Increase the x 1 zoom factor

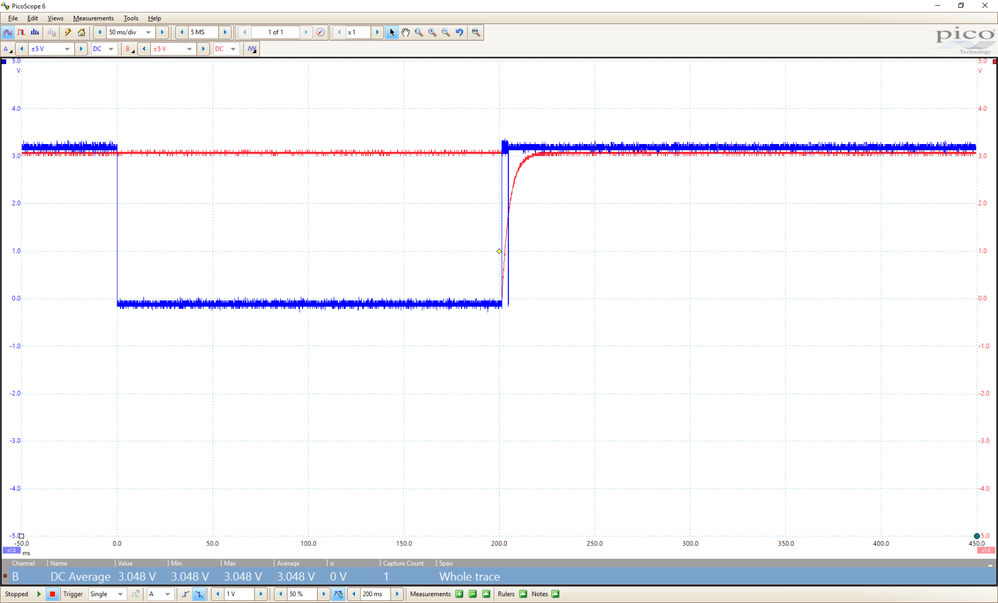(x=377, y=32)
